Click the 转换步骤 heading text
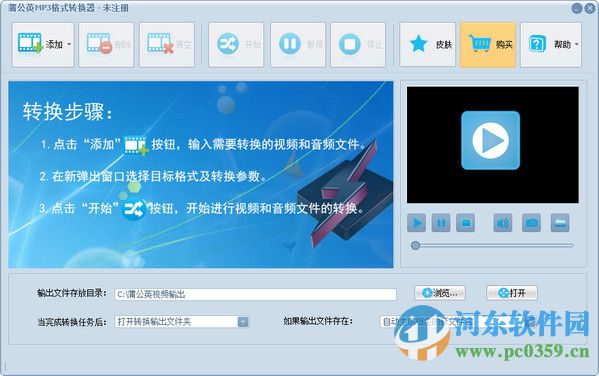Image resolution: width=599 pixels, height=376 pixels. [x=67, y=112]
